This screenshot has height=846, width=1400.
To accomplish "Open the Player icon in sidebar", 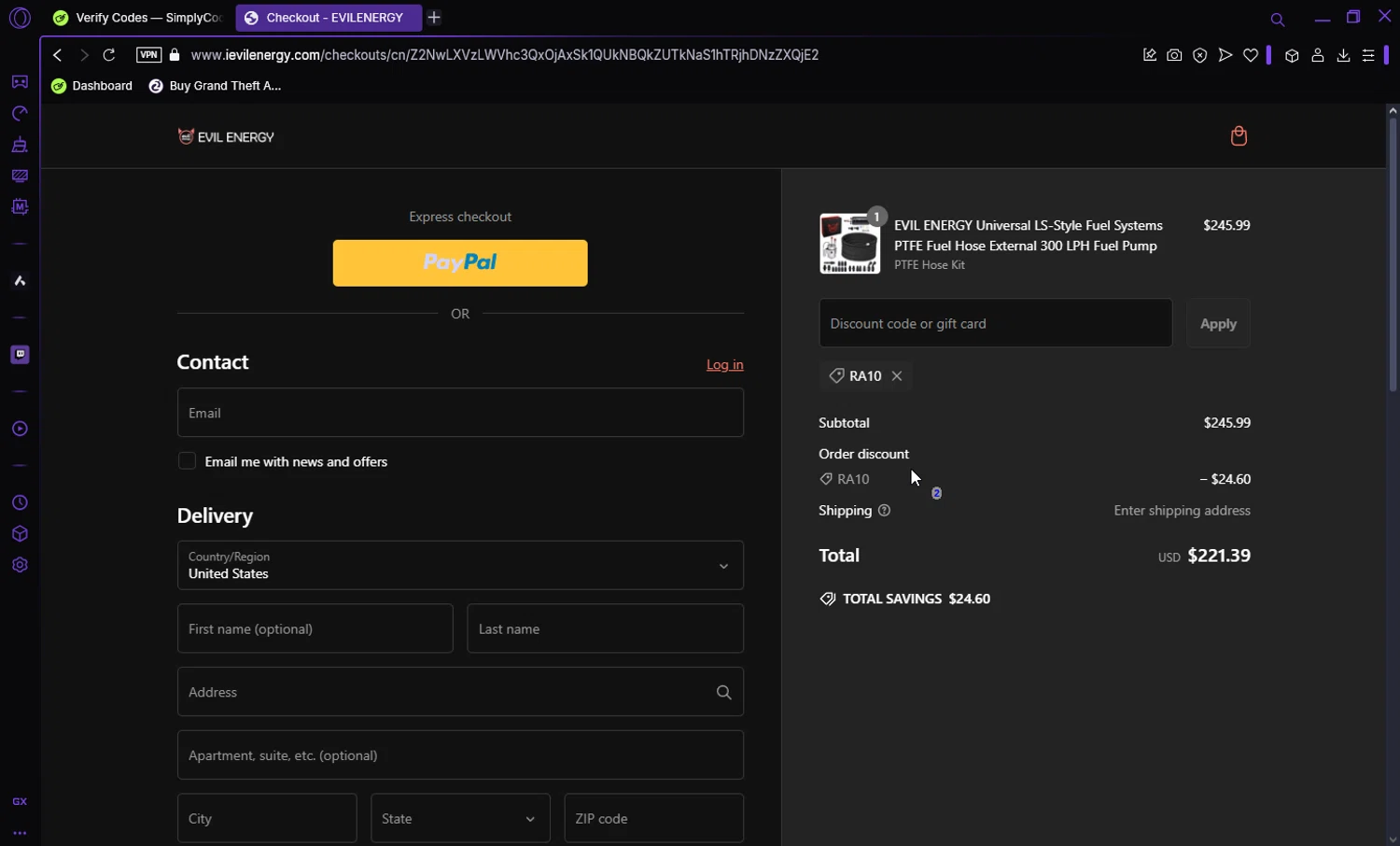I will 20,429.
